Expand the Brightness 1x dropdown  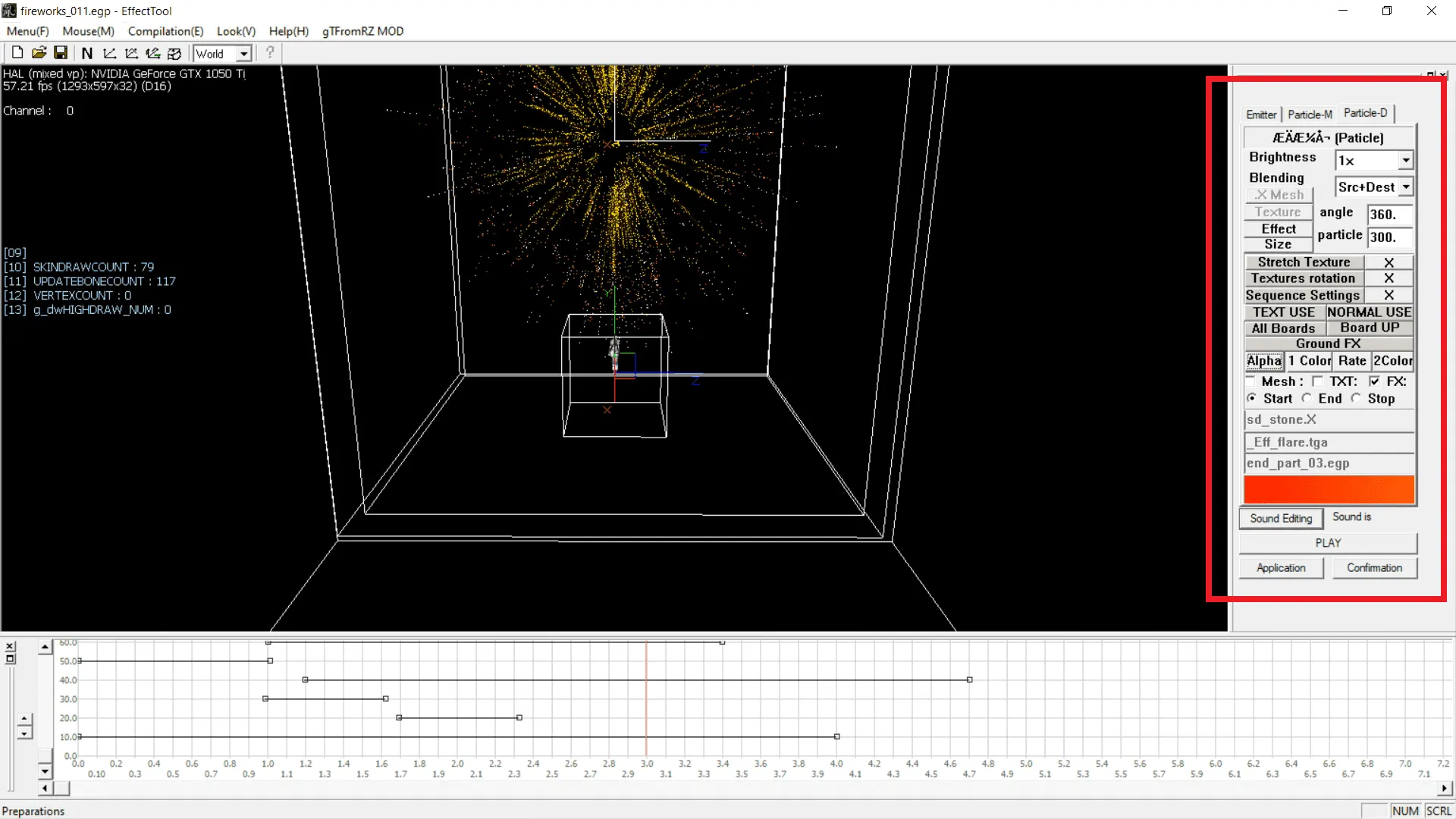[x=1405, y=161]
